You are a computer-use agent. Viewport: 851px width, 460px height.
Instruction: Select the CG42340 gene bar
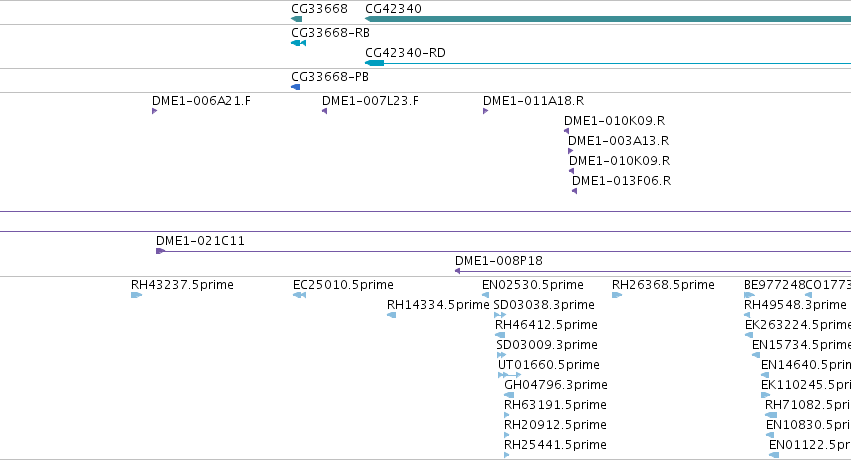608,19
